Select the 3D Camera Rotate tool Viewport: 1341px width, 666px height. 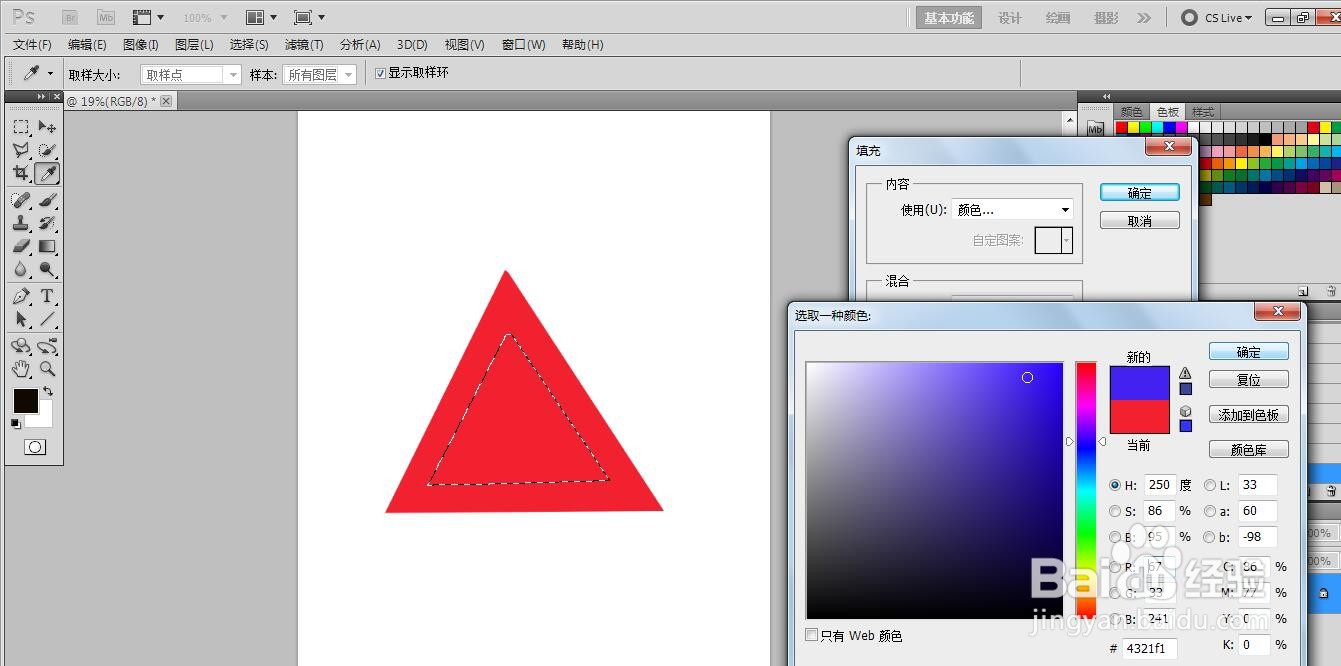(47, 346)
